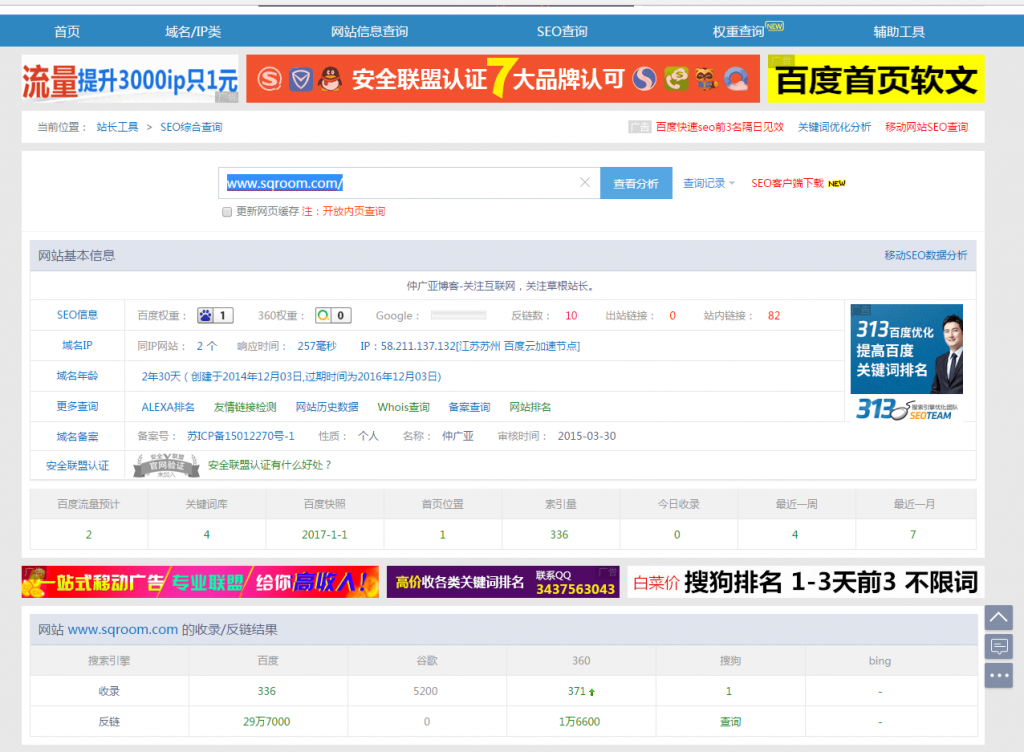Click the backlink count 10
The height and width of the screenshot is (752, 1024).
(x=571, y=315)
